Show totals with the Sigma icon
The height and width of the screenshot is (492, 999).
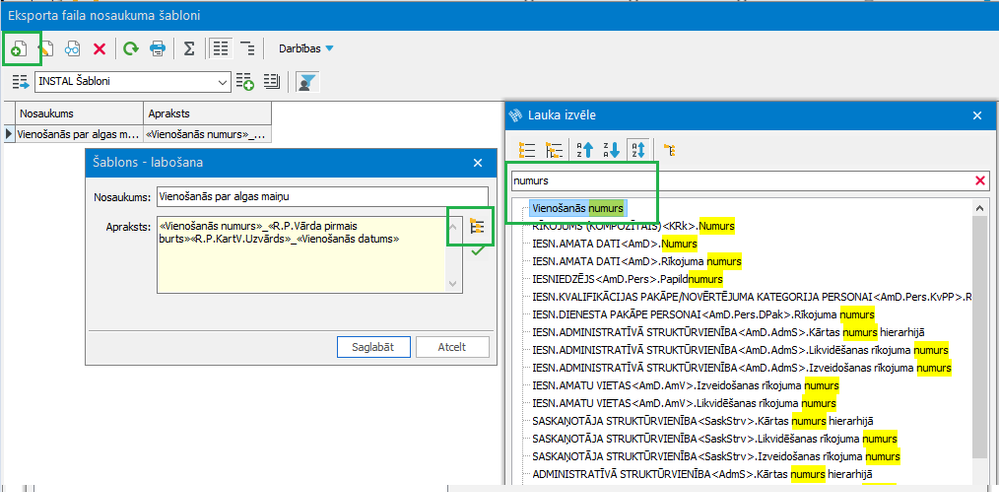(189, 48)
